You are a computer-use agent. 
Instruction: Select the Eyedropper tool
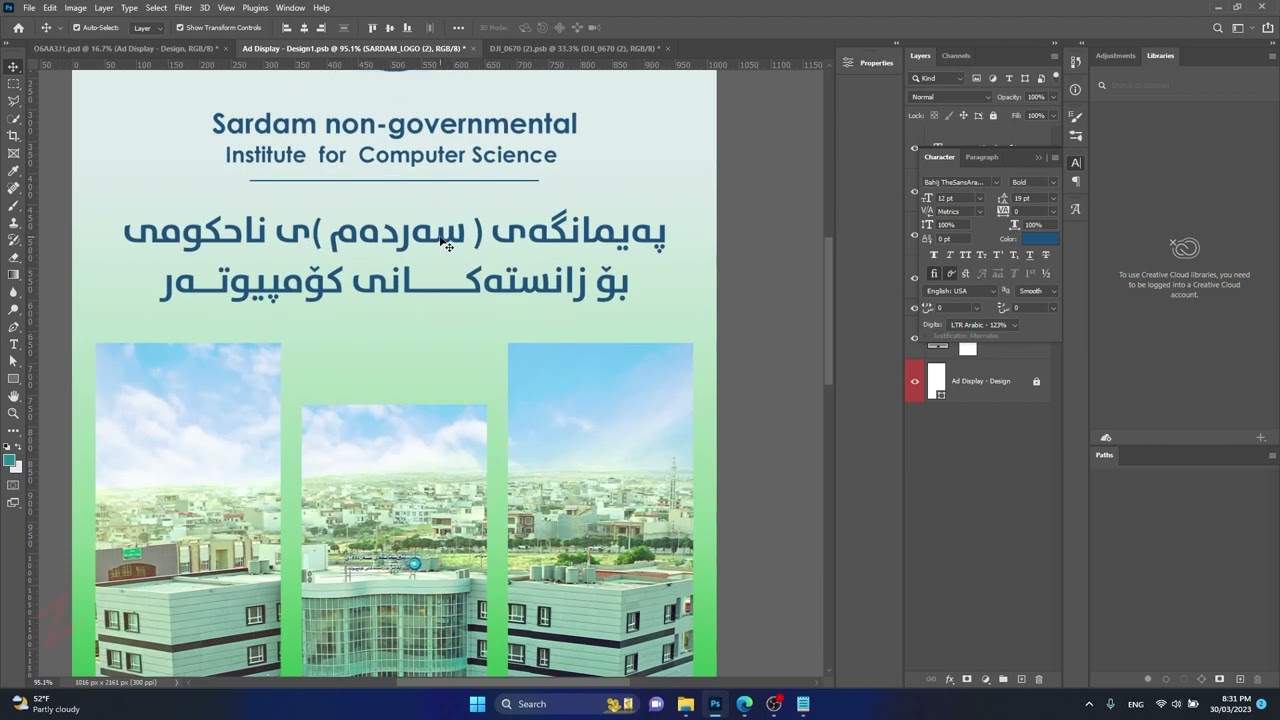pos(13,171)
